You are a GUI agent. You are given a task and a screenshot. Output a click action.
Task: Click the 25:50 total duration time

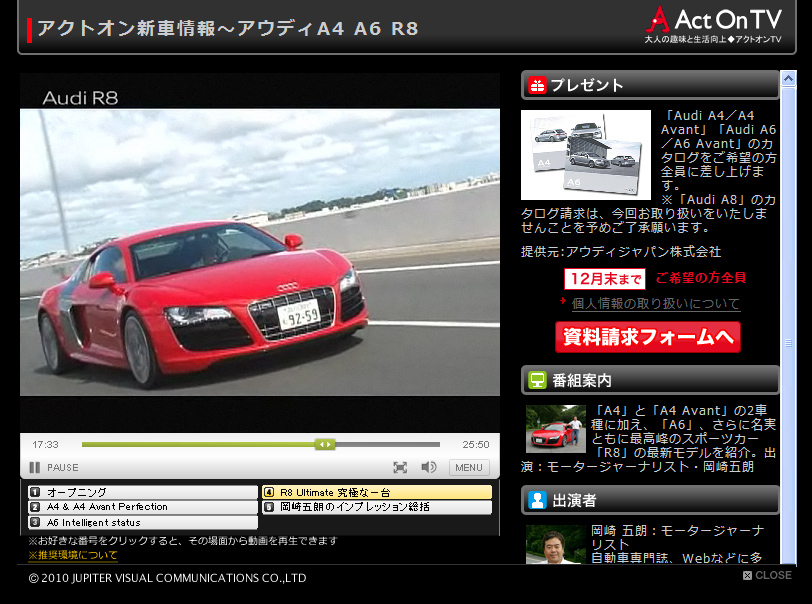(x=475, y=444)
